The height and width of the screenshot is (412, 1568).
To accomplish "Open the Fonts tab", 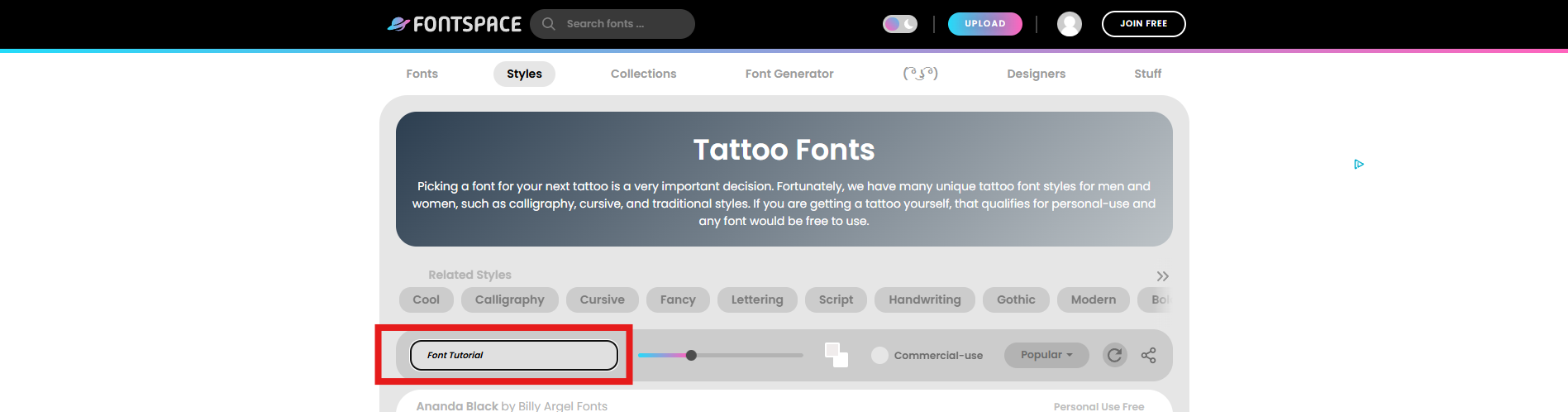I will tap(422, 74).
